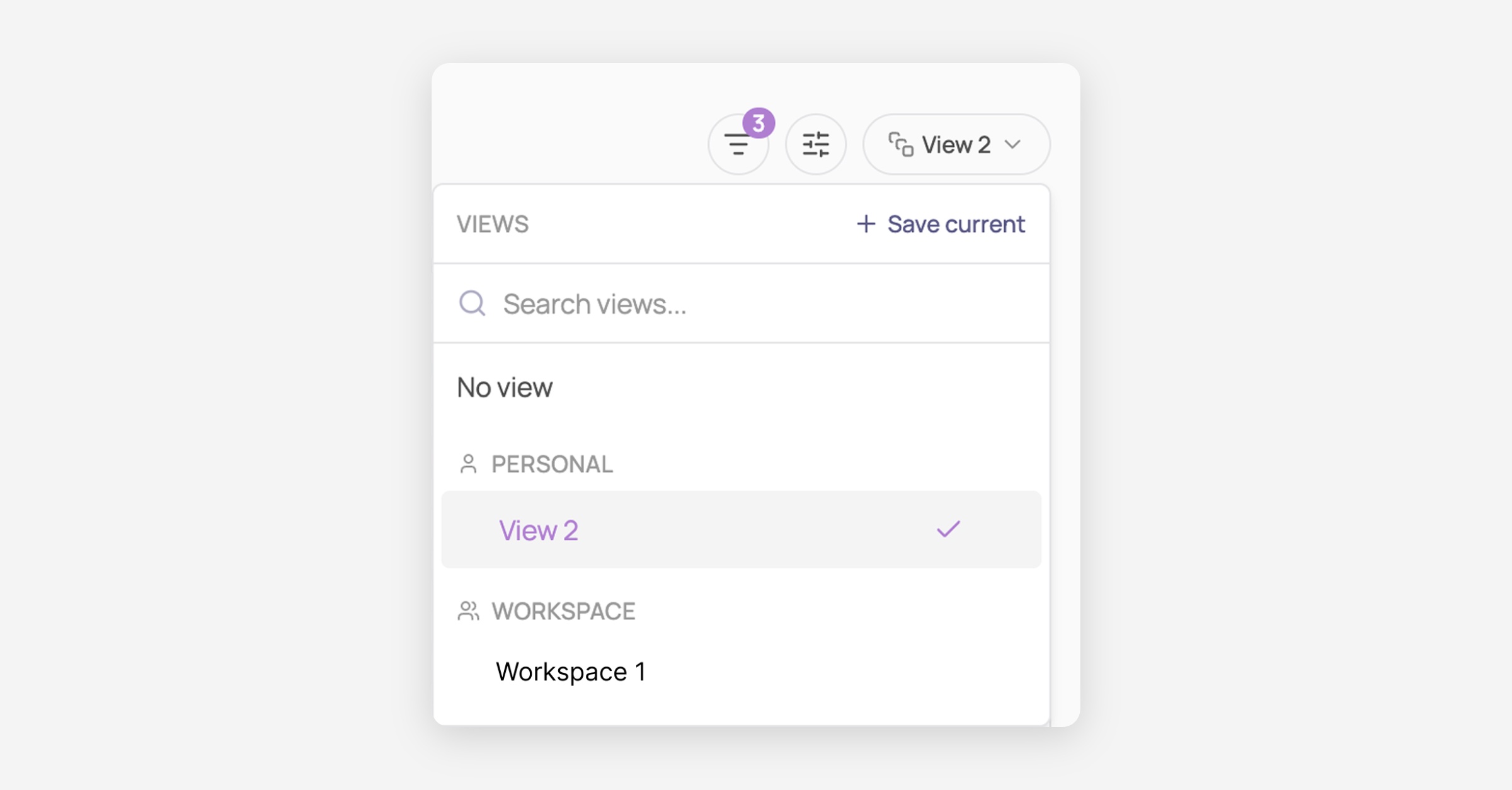Open the filter button with three lines
This screenshot has width=1512, height=790.
click(738, 145)
